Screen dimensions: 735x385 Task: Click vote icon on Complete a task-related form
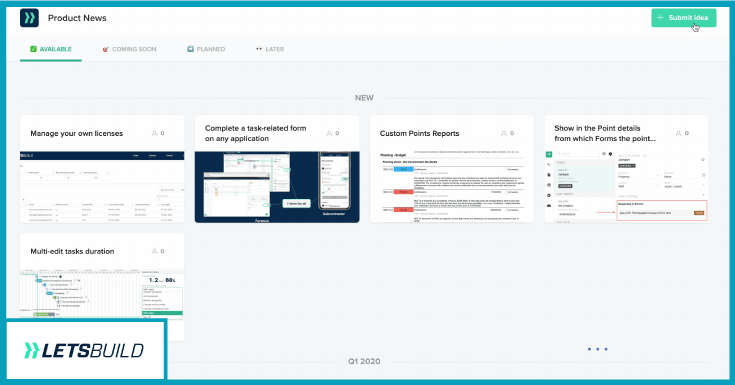[329, 133]
